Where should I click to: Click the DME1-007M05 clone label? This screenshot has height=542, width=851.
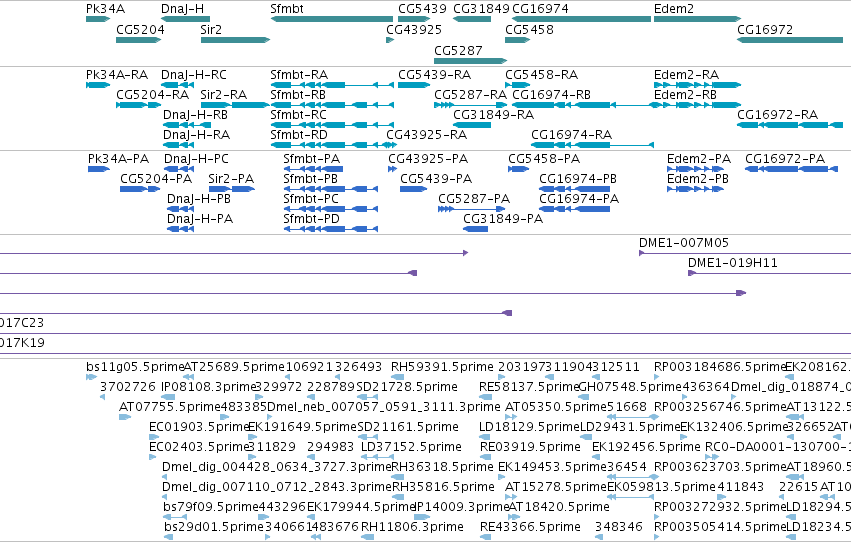click(x=684, y=243)
